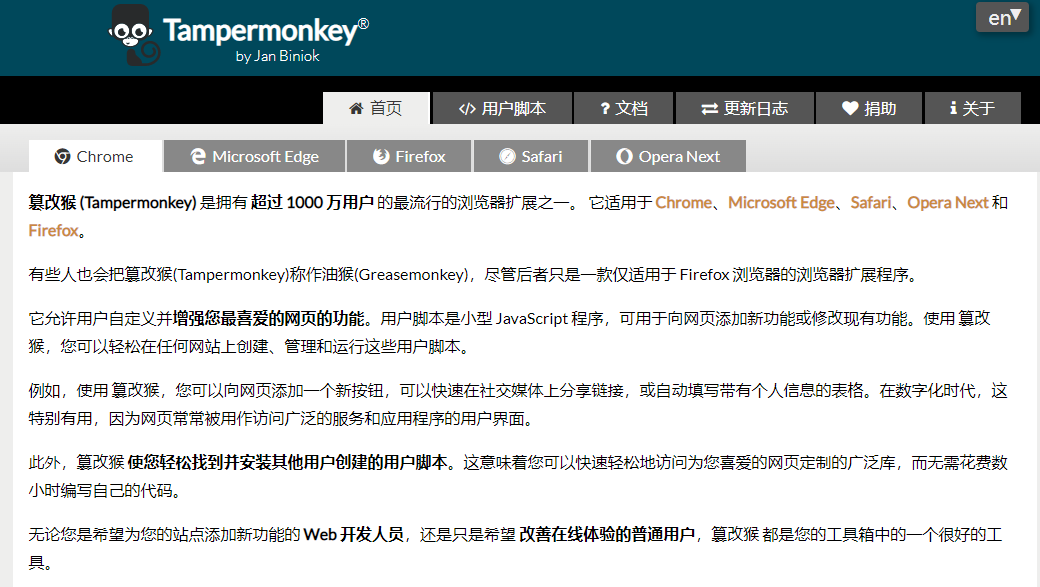The image size is (1040, 587).
Task: Select the Opera Next browser tab
Action: coord(669,157)
